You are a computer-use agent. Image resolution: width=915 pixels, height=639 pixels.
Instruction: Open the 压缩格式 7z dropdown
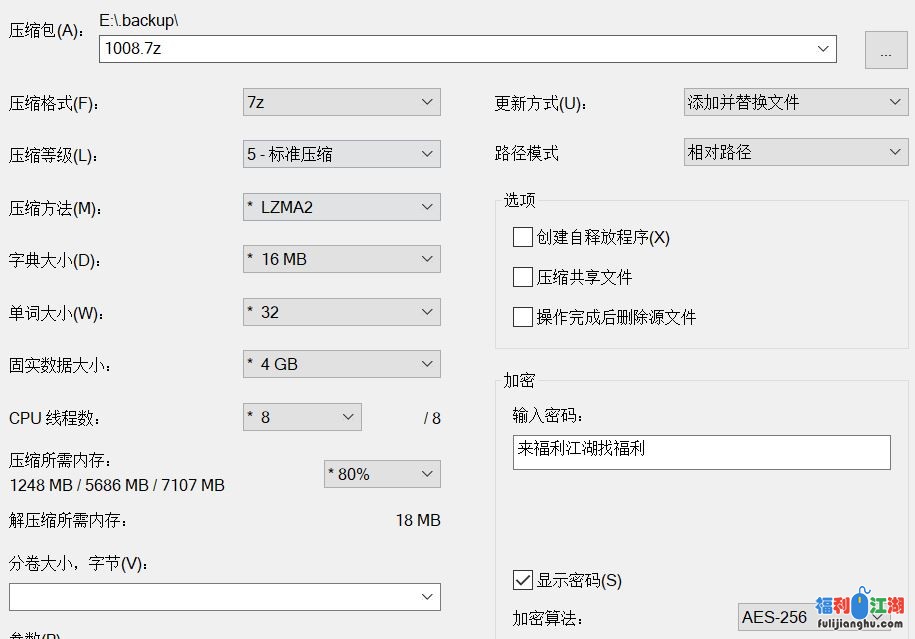coord(341,102)
